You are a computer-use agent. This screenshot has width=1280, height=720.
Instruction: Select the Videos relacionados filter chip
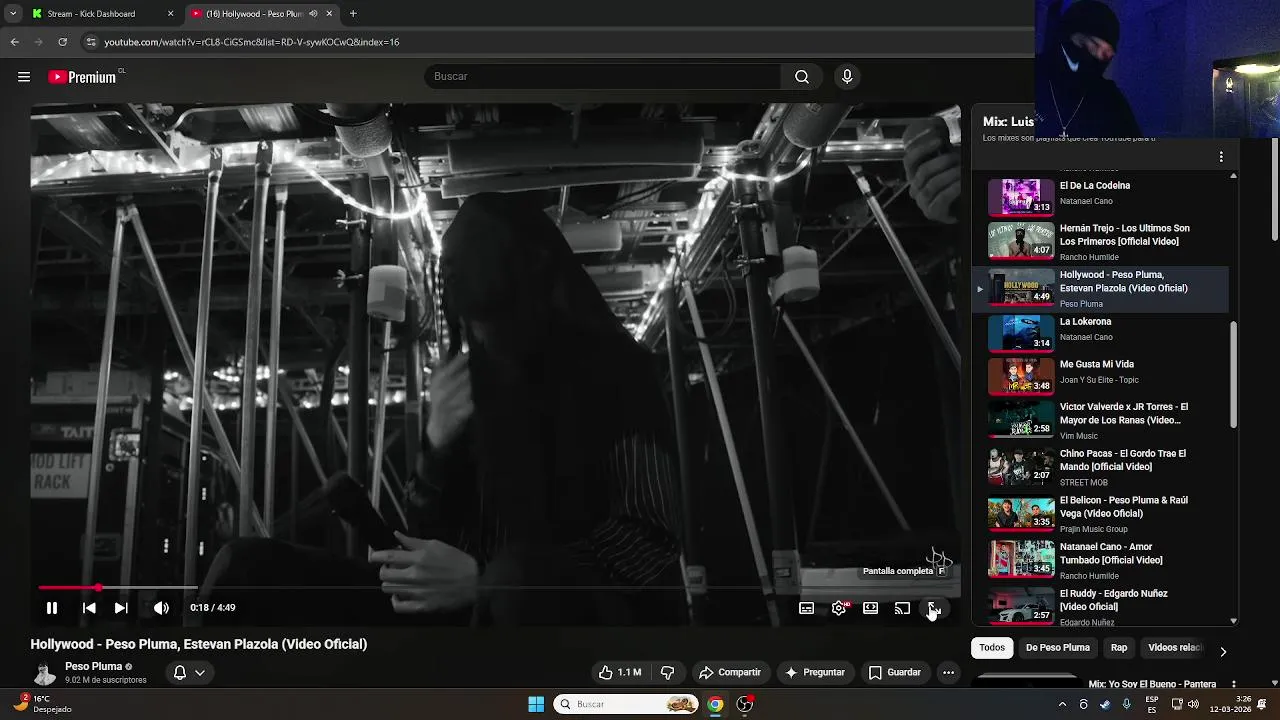coord(1175,648)
